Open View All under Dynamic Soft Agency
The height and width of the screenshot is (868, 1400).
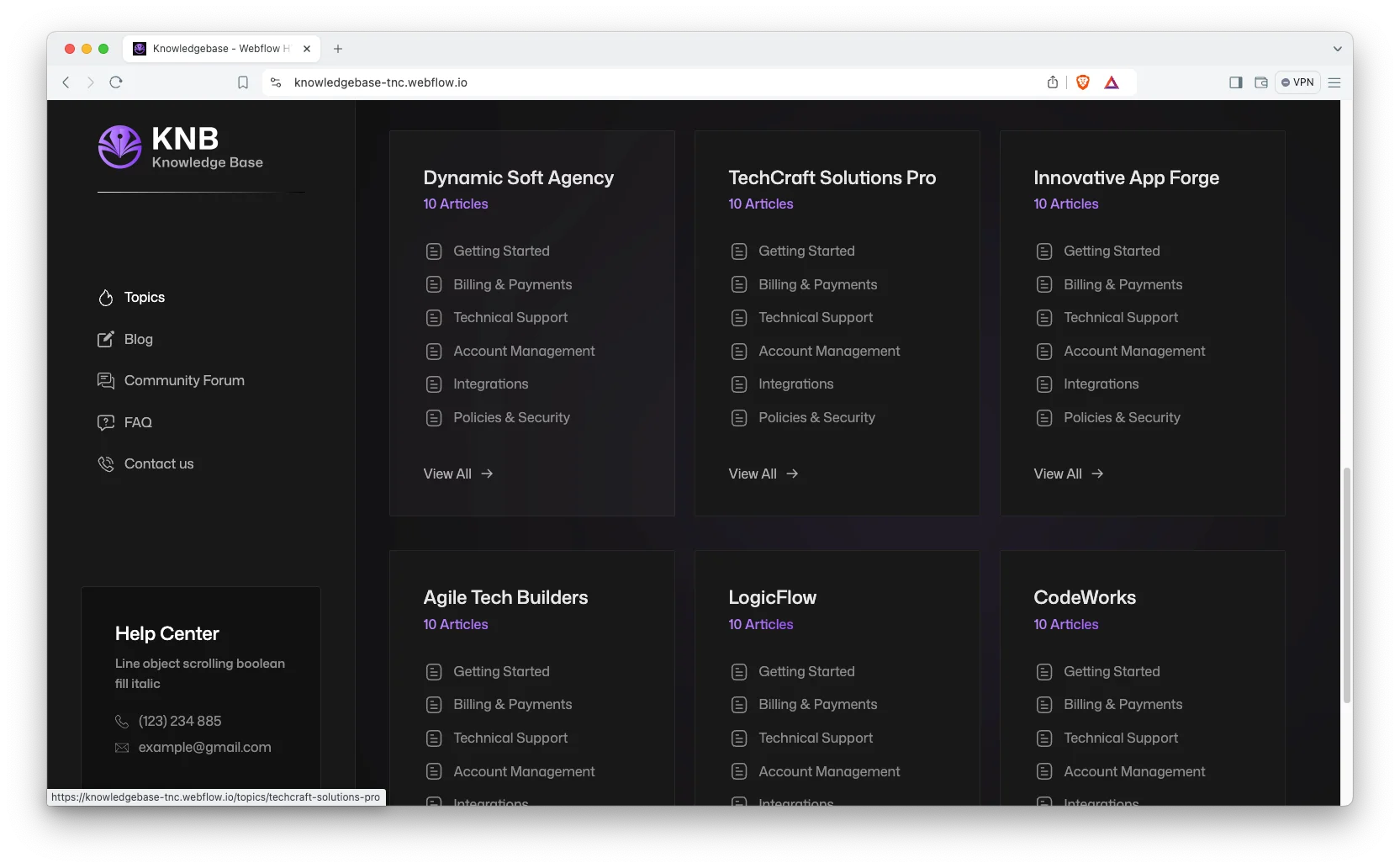(x=457, y=474)
